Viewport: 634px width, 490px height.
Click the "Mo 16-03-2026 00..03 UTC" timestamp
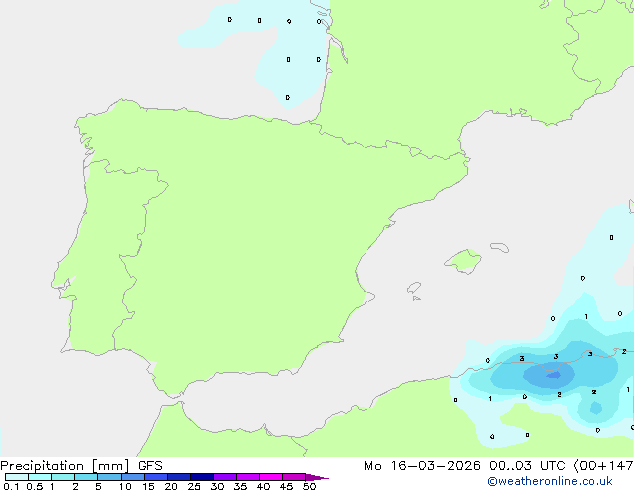coord(465,466)
